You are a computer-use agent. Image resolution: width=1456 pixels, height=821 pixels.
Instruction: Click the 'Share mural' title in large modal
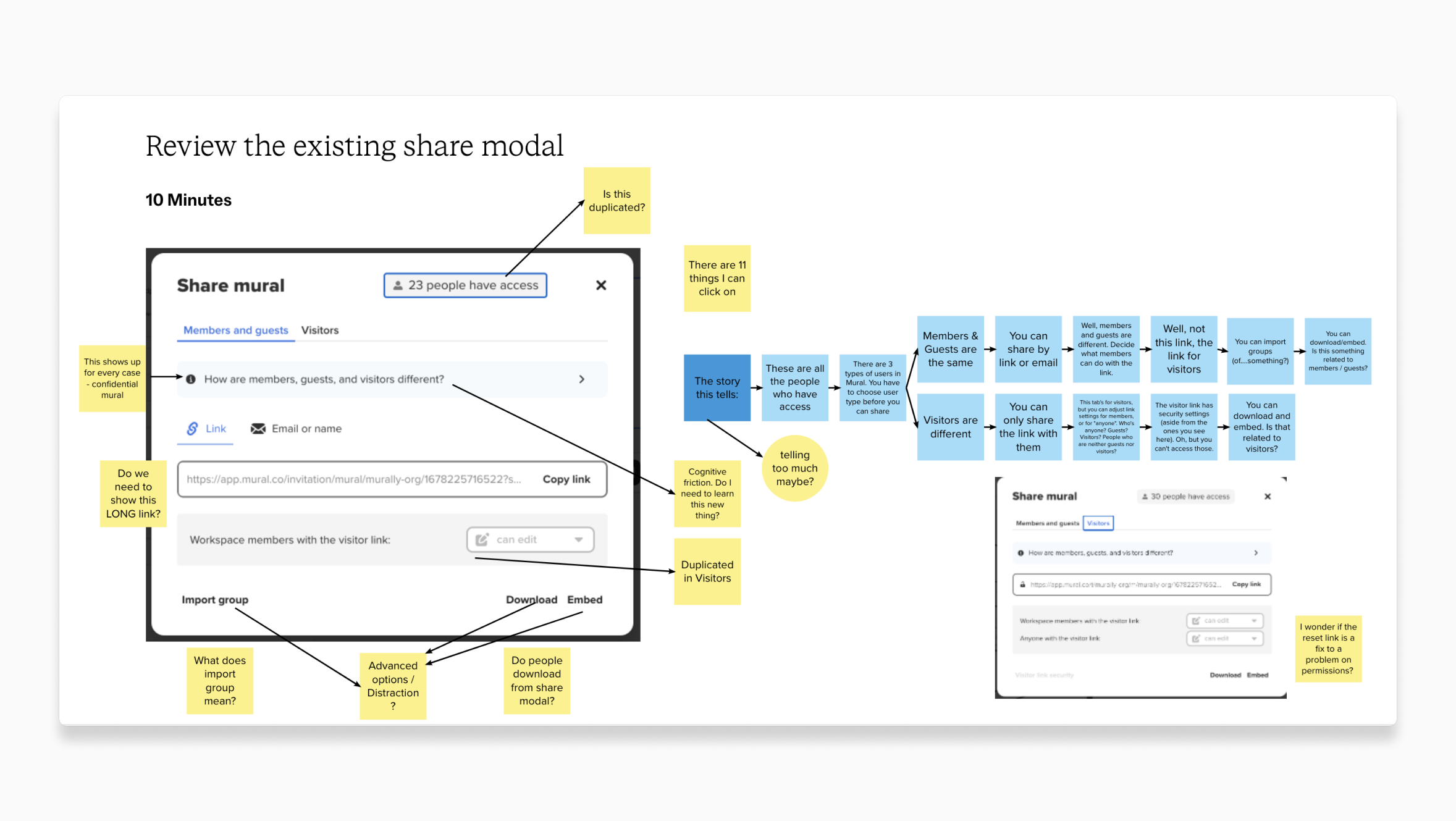(230, 285)
